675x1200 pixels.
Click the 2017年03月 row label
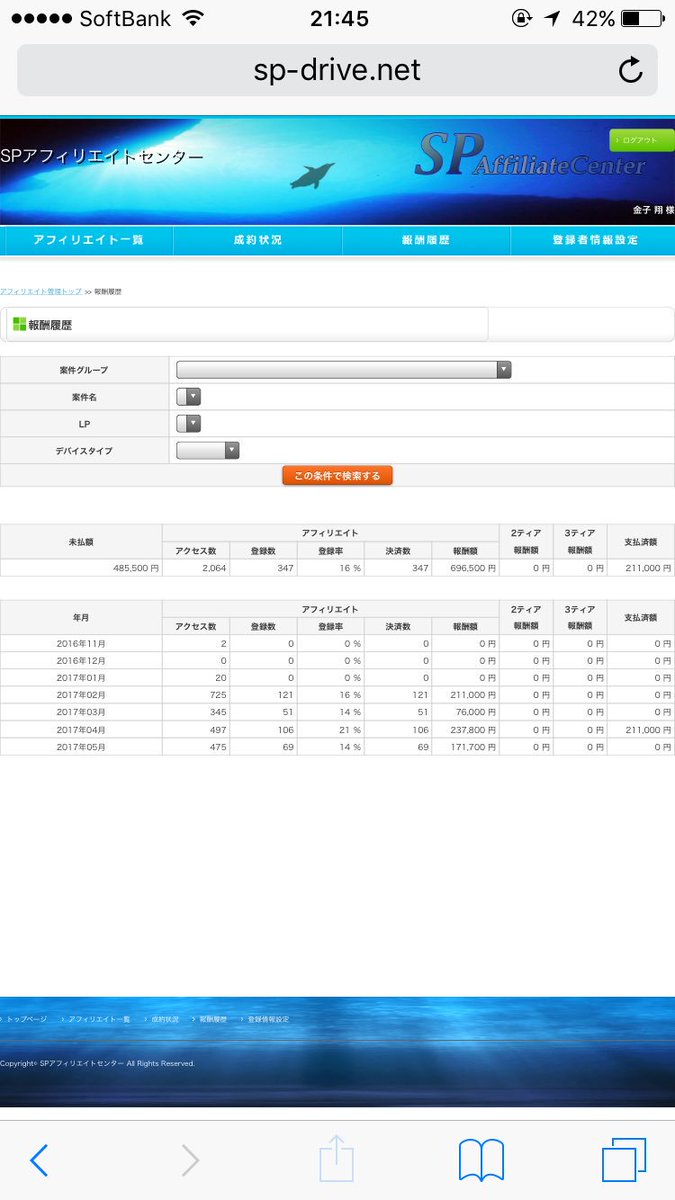[81, 713]
